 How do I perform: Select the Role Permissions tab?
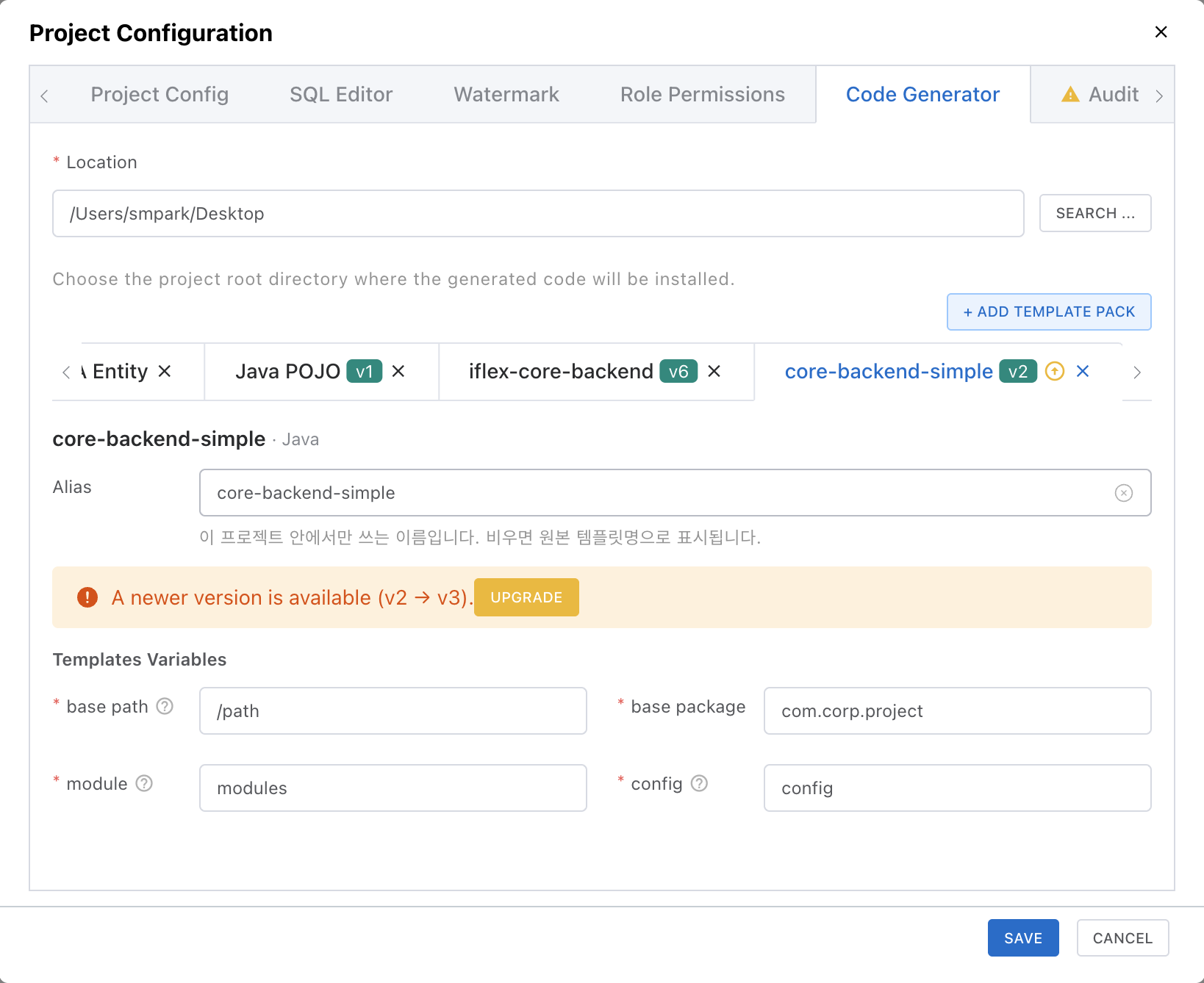(x=703, y=95)
